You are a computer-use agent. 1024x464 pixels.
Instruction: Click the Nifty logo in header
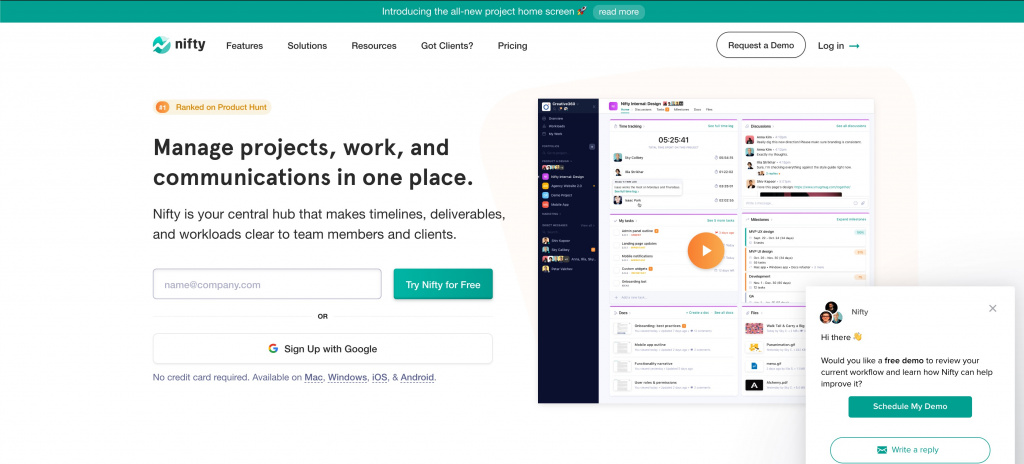pos(179,45)
